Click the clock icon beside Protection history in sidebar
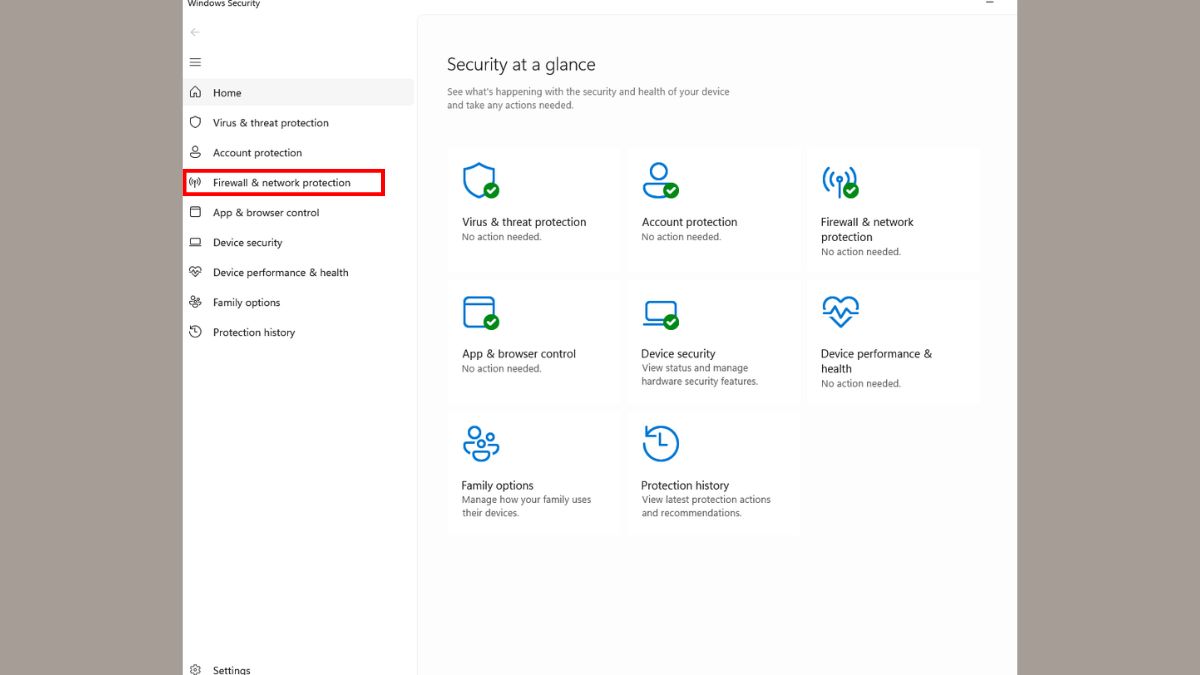Image resolution: width=1200 pixels, height=675 pixels. point(195,332)
